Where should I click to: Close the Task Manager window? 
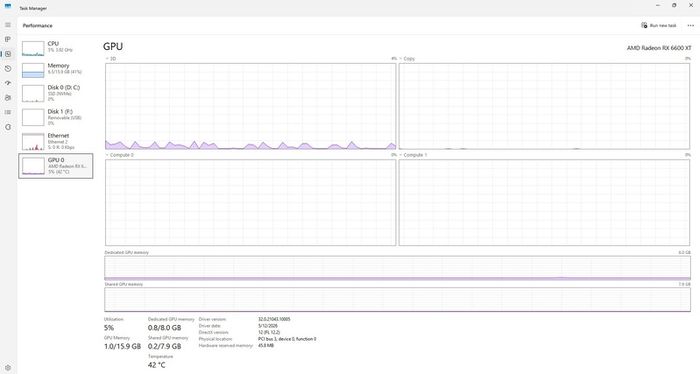[691, 5]
